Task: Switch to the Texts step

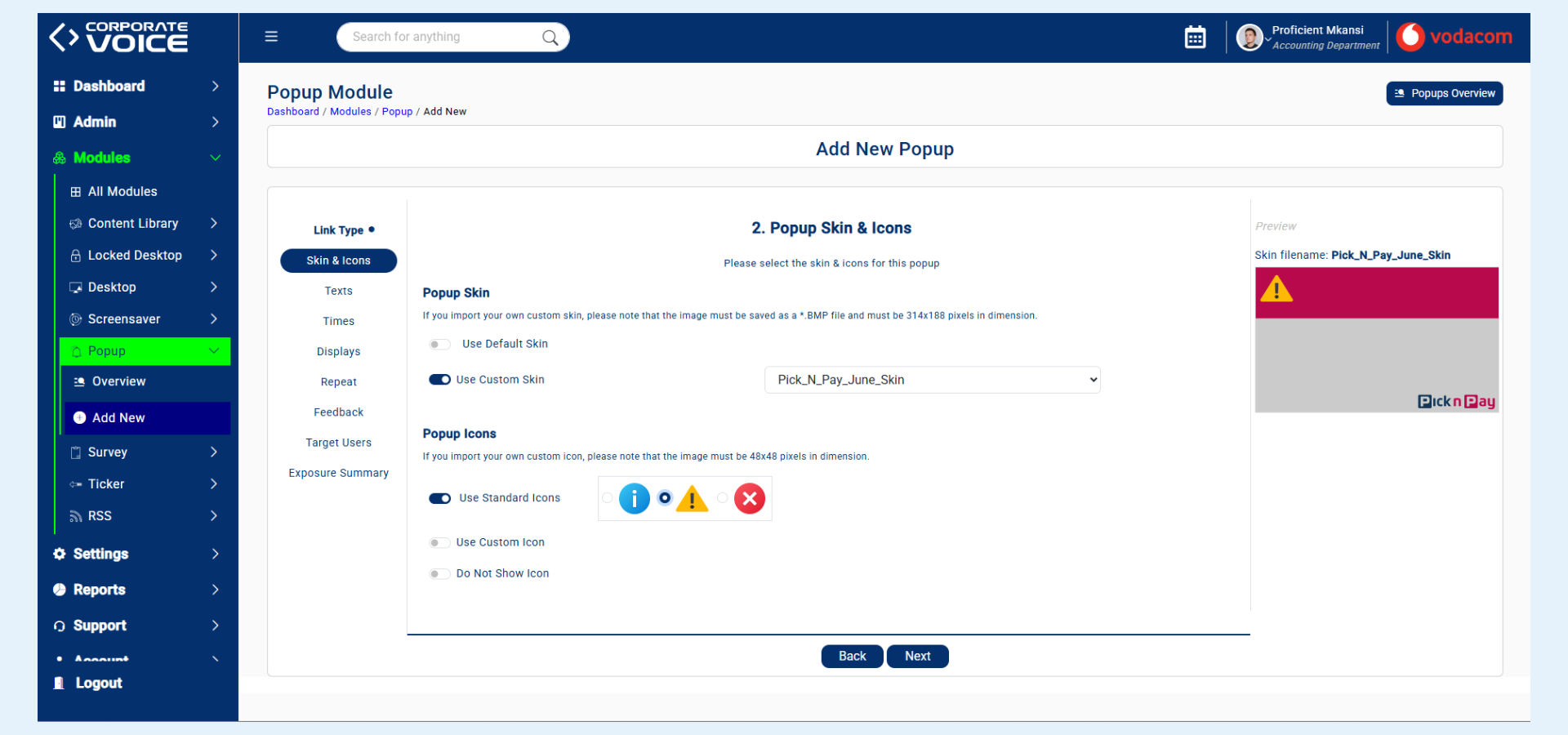Action: [338, 290]
